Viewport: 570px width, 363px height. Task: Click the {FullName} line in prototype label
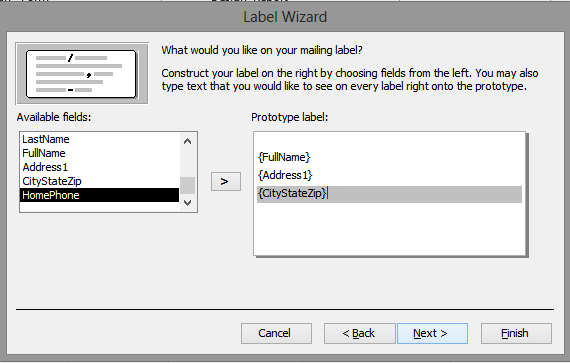pyautogui.click(x=389, y=157)
